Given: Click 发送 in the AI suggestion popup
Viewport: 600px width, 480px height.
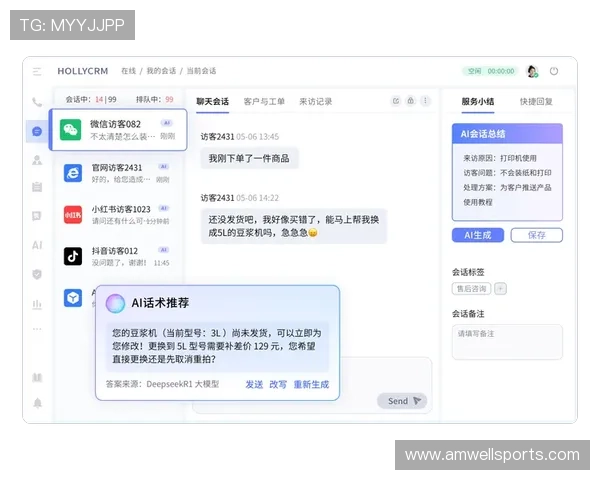Looking at the screenshot, I should tap(254, 384).
